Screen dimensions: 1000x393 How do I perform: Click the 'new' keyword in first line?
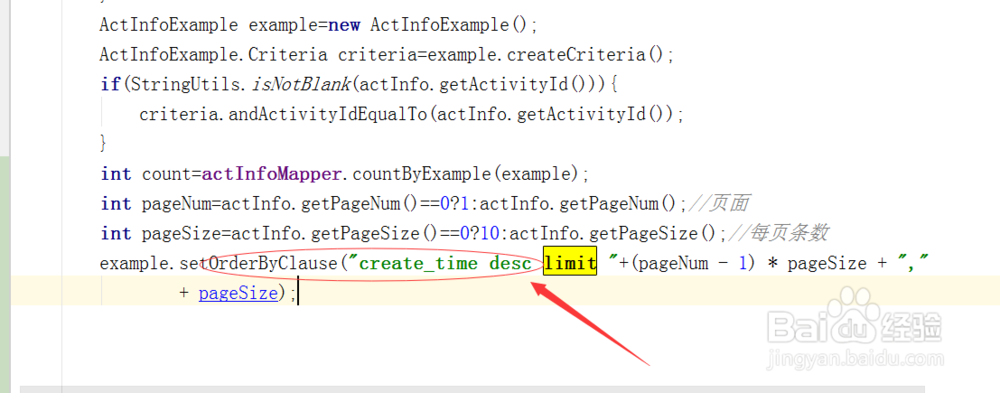tap(344, 25)
